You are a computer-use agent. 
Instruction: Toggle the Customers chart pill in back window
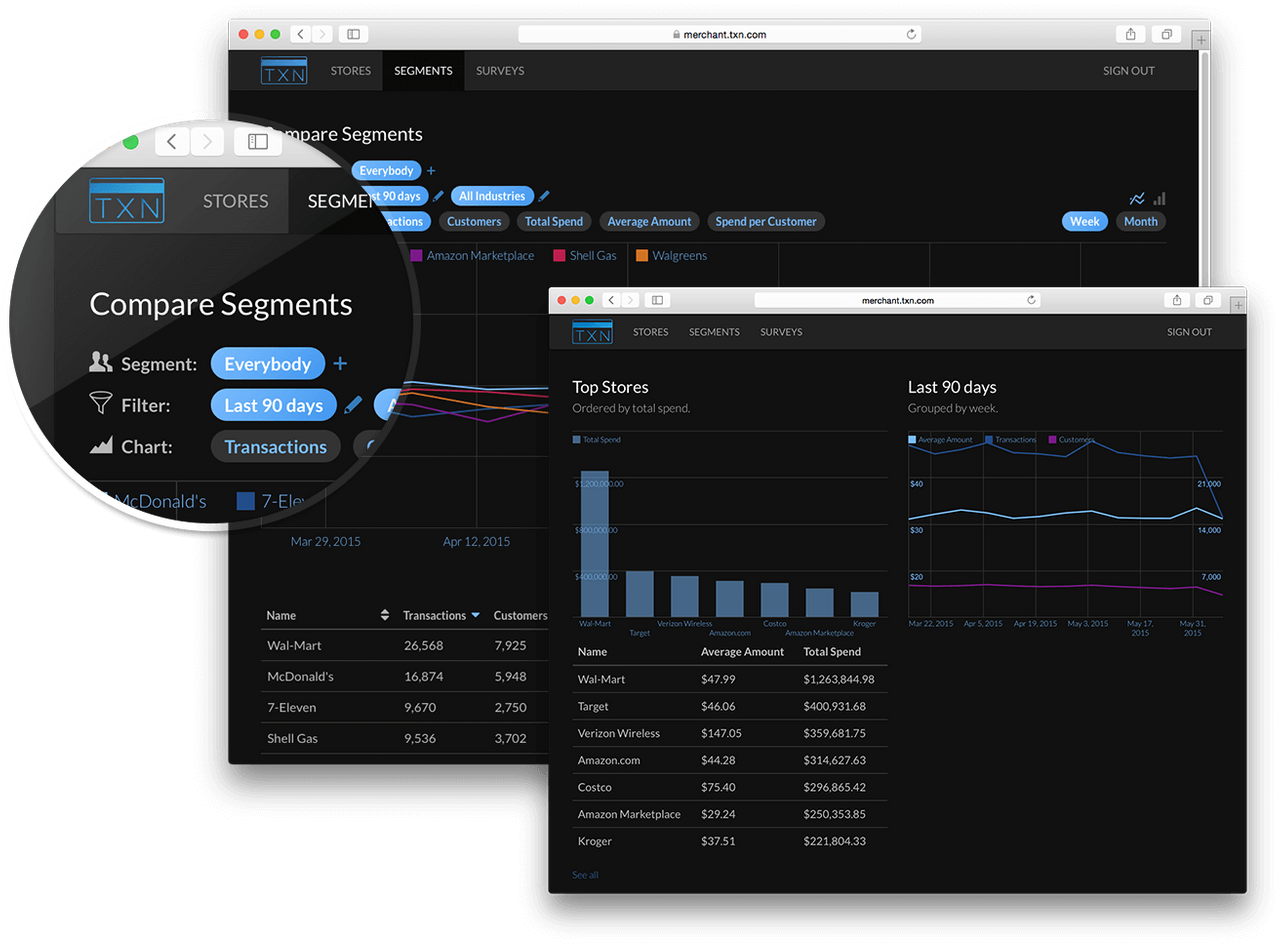tap(474, 222)
